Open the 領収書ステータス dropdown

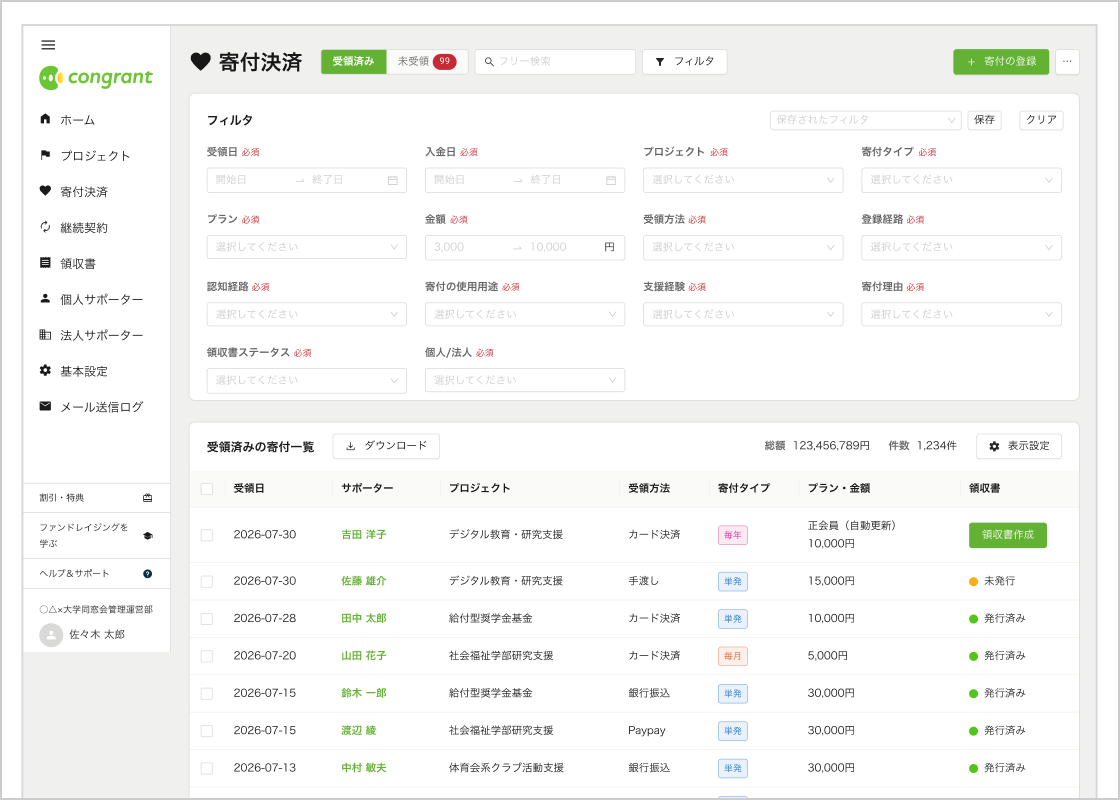point(306,380)
